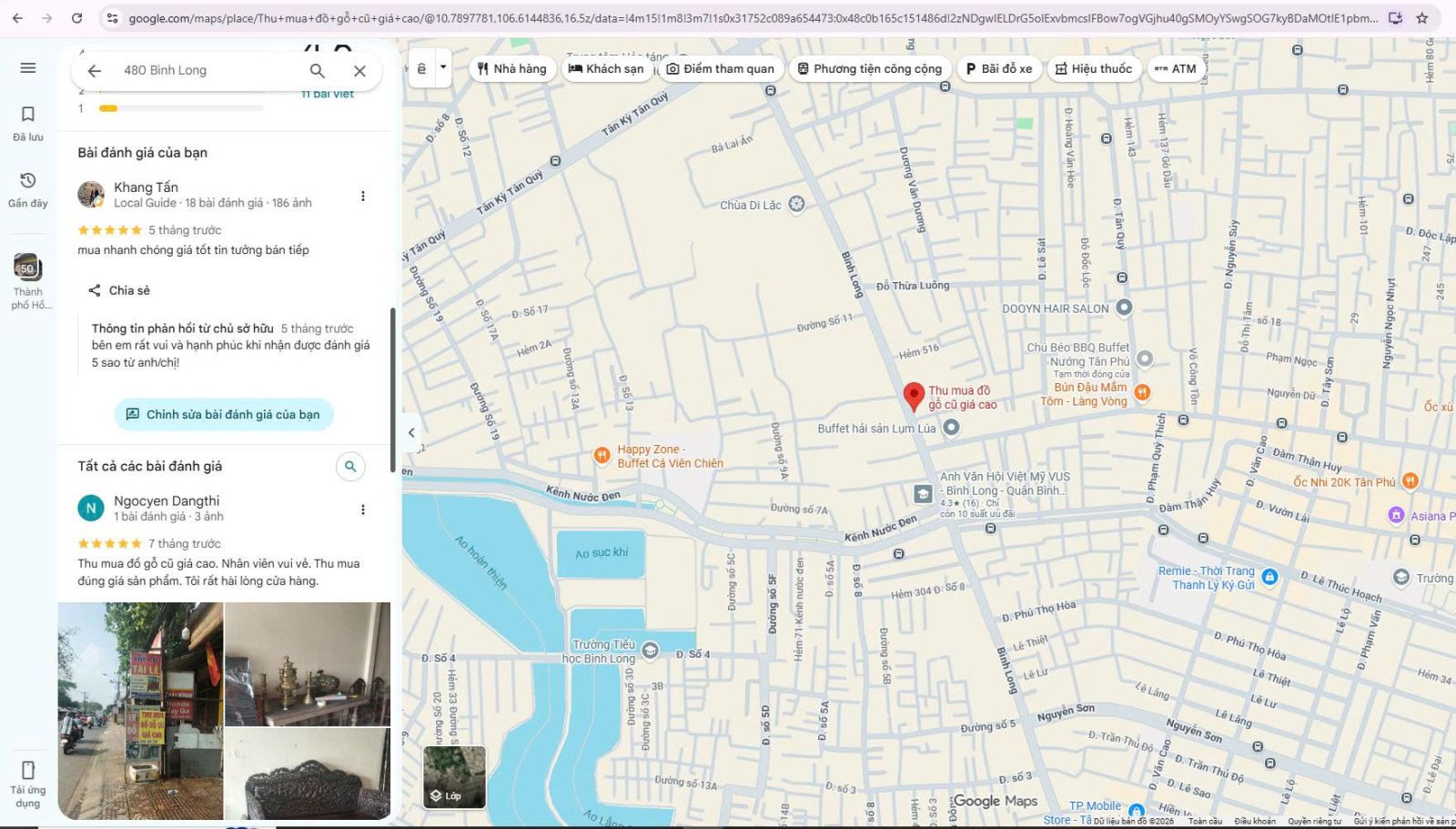The height and width of the screenshot is (829, 1456).
Task: Open the street storefront review photo
Action: tap(140, 711)
